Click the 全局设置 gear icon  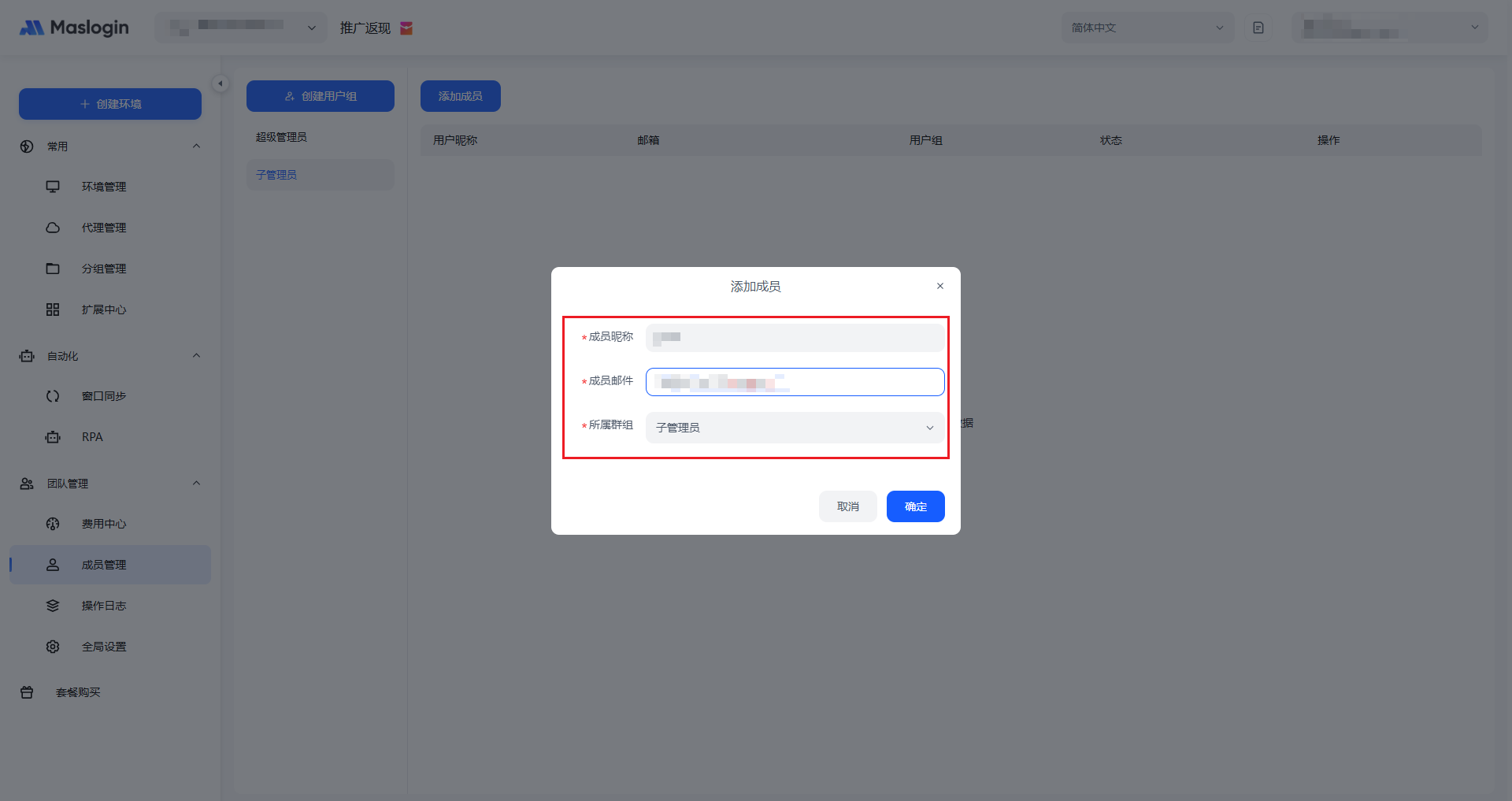pos(53,647)
